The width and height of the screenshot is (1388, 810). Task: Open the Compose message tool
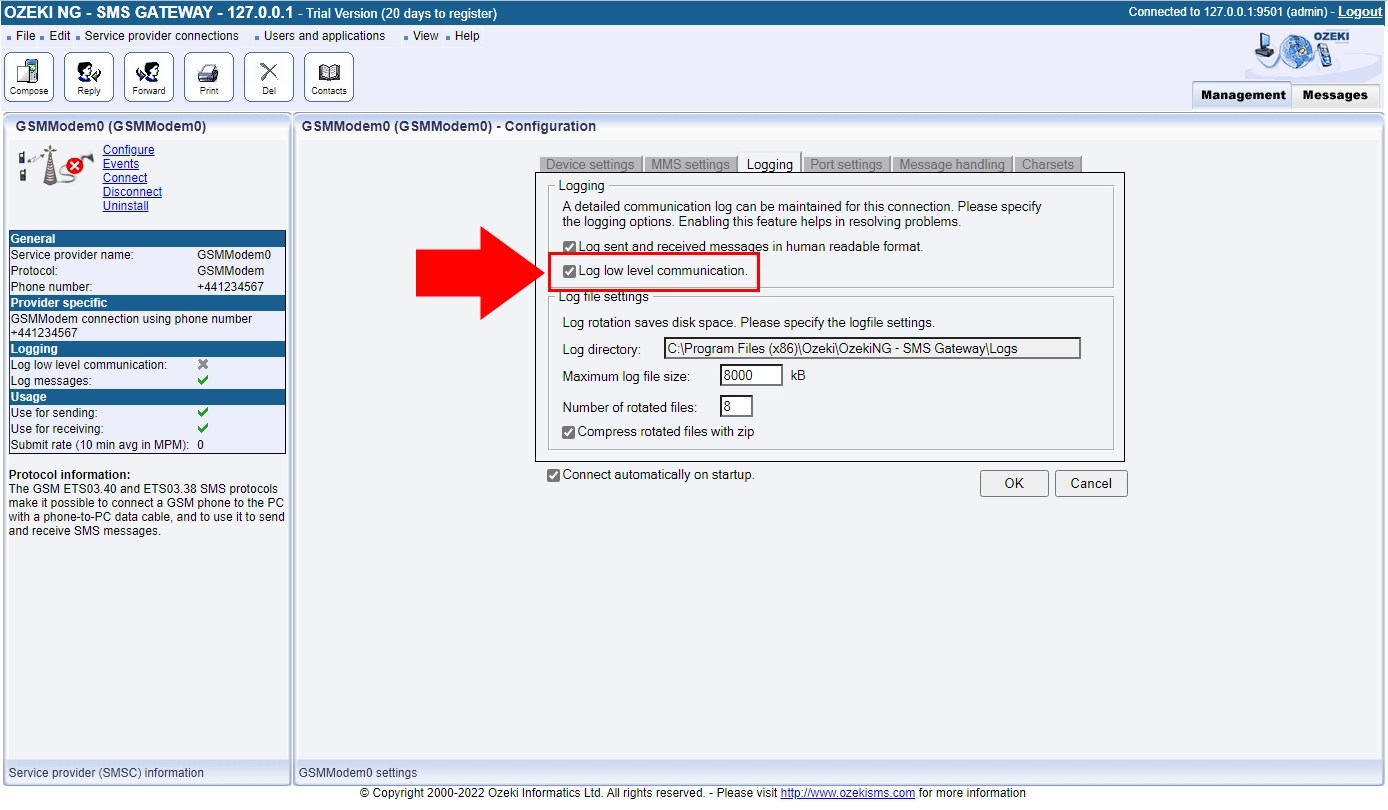(29, 77)
